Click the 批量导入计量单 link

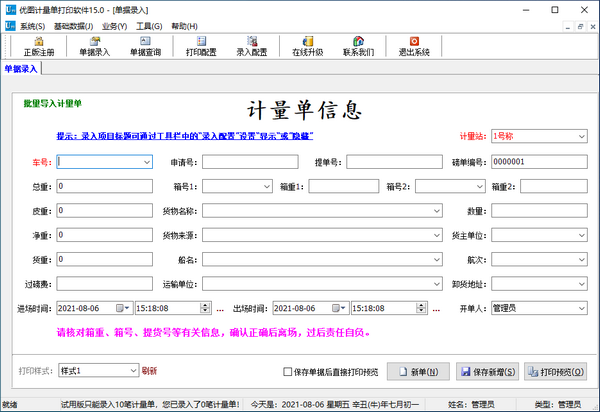(52, 102)
